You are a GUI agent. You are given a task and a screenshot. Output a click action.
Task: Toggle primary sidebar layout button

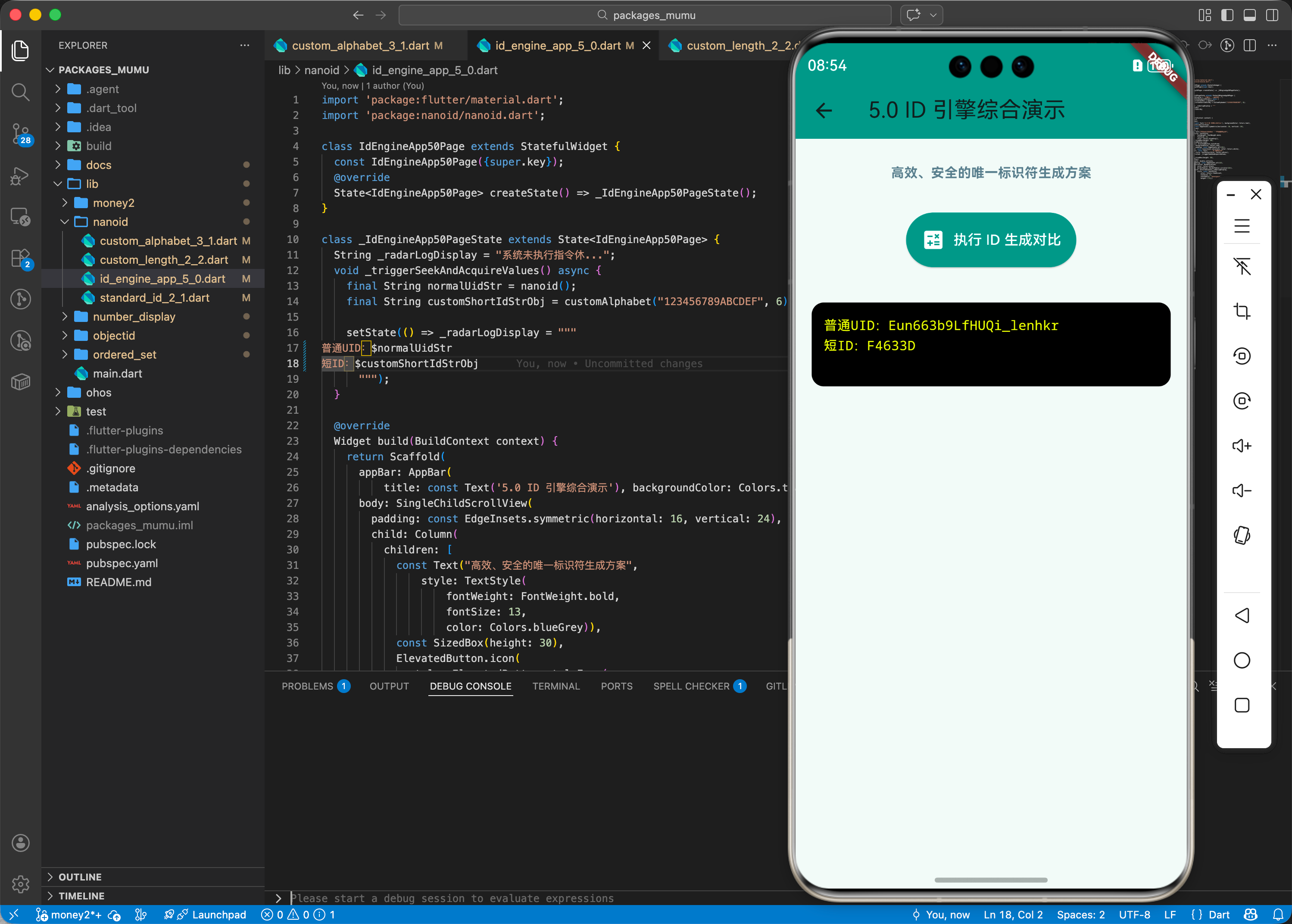tap(1227, 16)
